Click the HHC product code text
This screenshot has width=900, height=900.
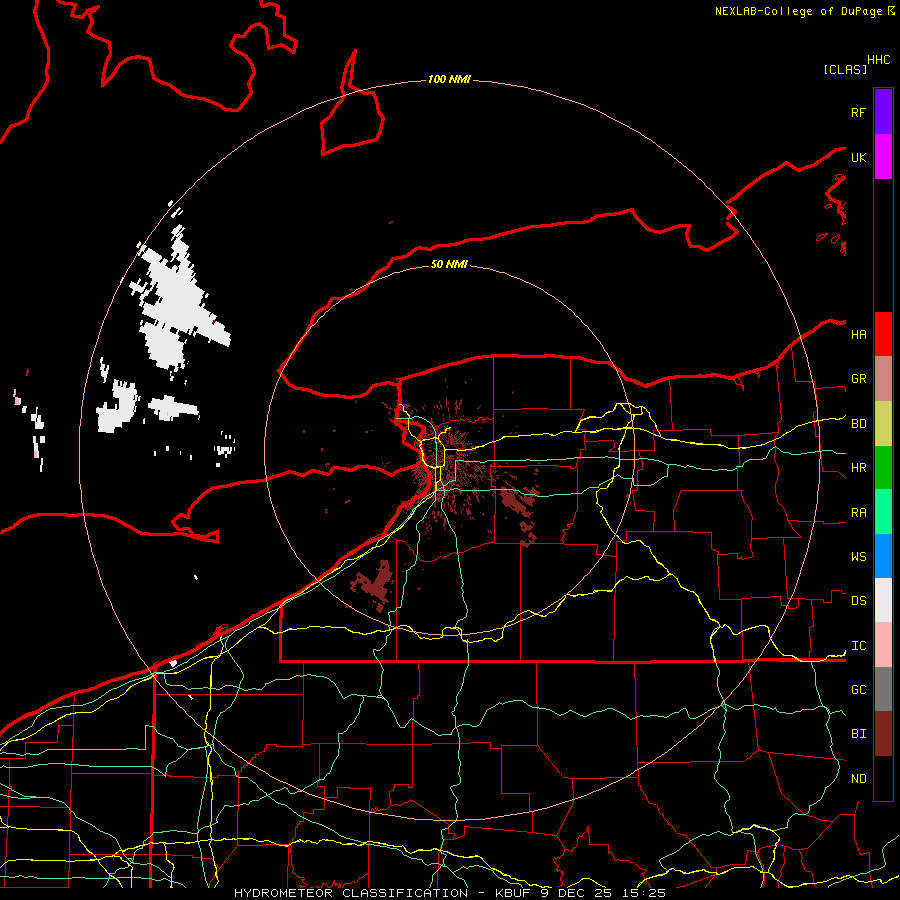(x=879, y=60)
